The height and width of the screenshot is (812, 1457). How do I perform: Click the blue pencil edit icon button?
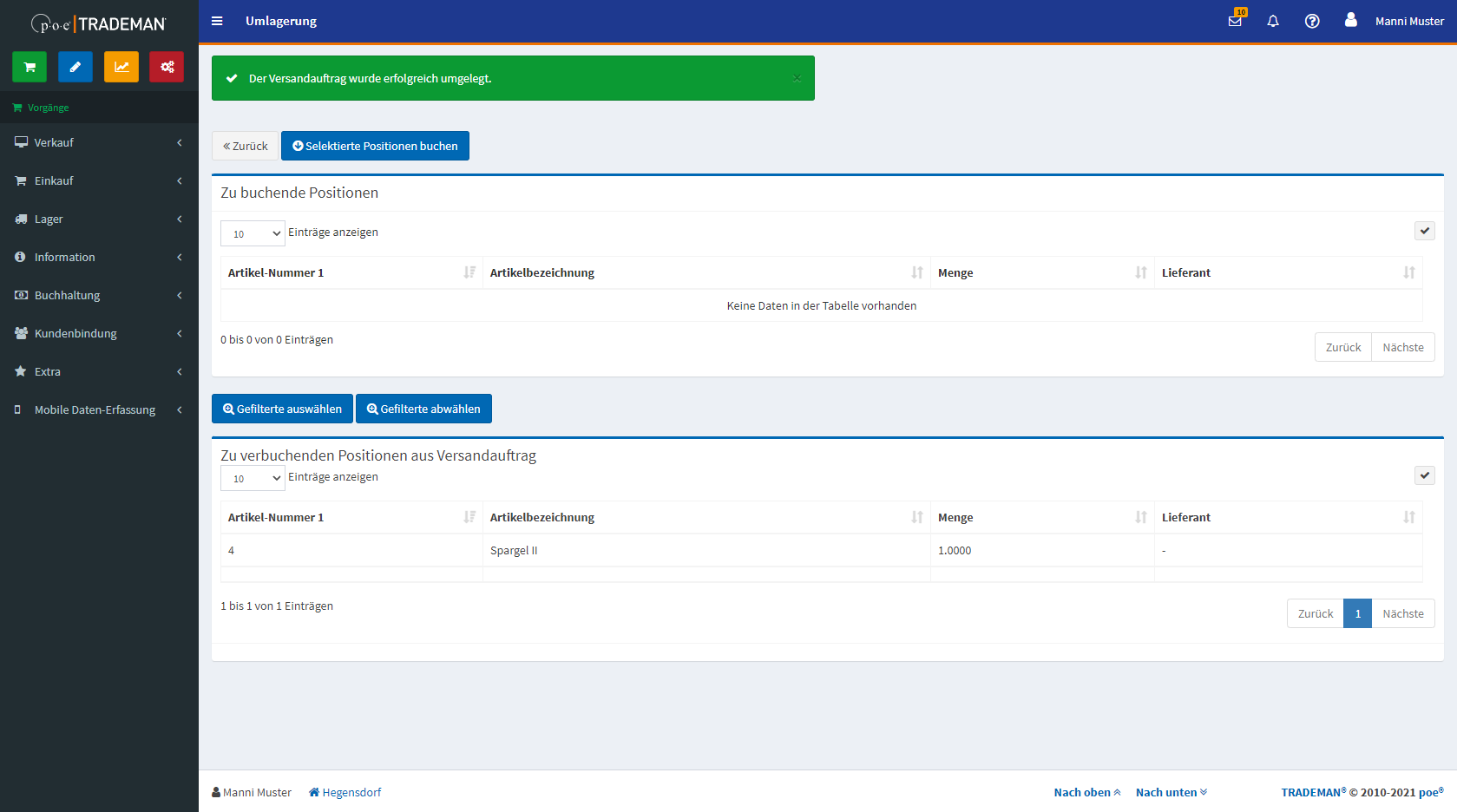(75, 67)
